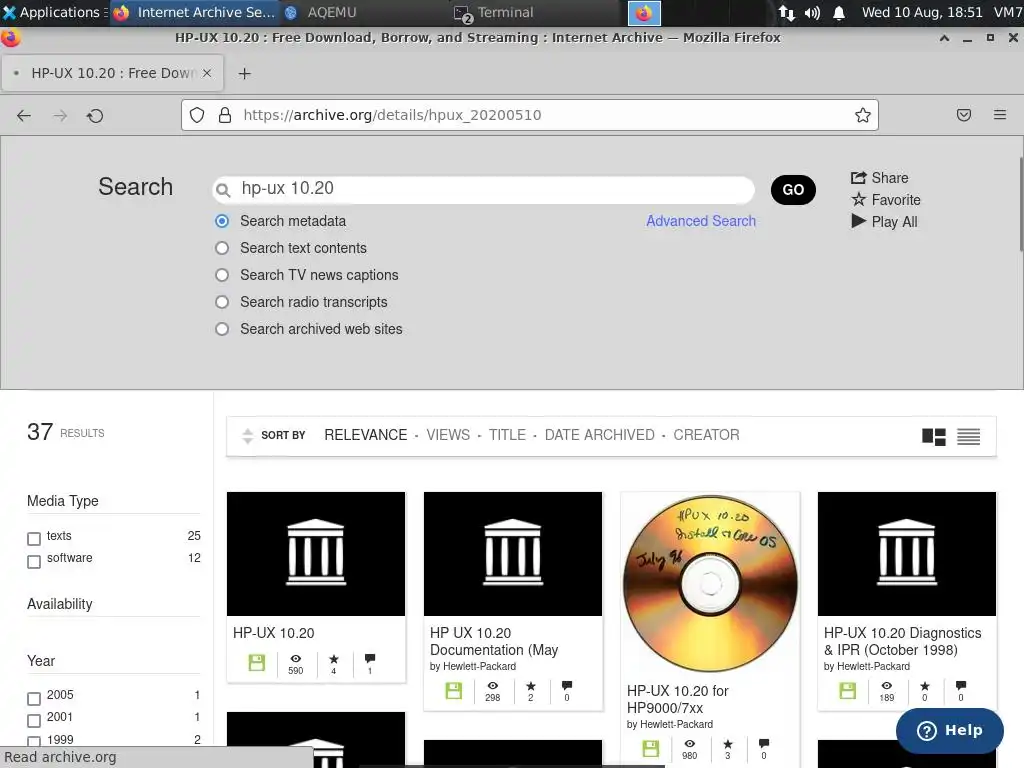Click software media icon on HP-UX 10.20 card
This screenshot has width=1024, height=768.
tap(257, 663)
